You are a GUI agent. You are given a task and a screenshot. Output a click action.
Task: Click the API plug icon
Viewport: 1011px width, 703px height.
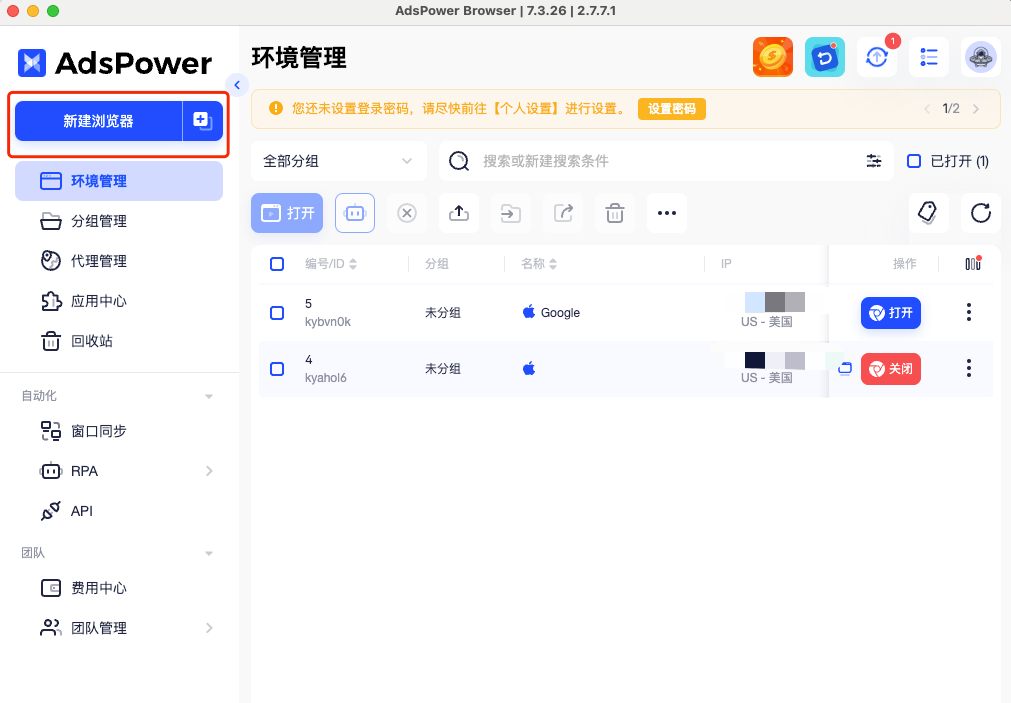(x=50, y=511)
